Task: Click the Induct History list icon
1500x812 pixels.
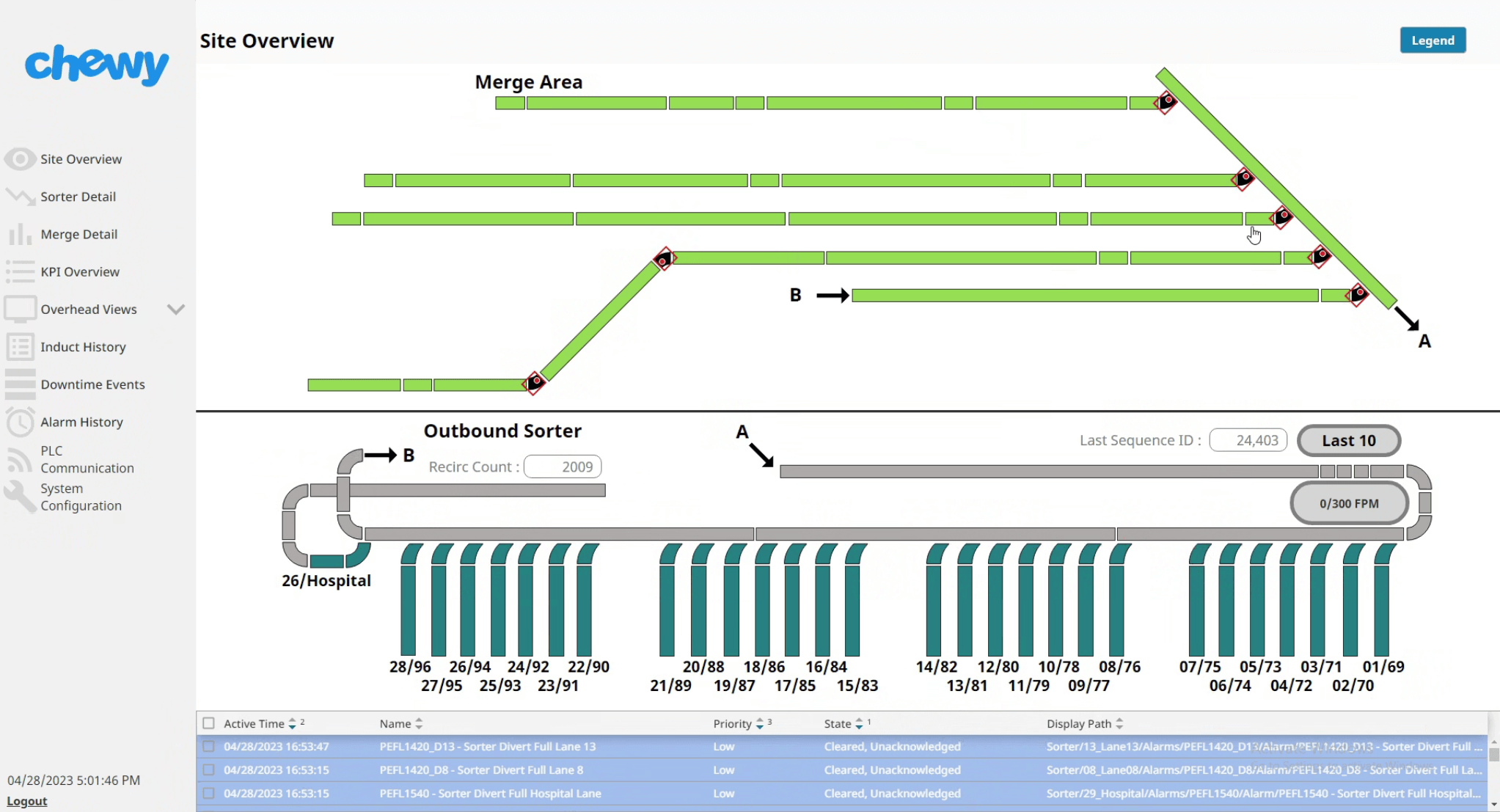Action: 21,346
